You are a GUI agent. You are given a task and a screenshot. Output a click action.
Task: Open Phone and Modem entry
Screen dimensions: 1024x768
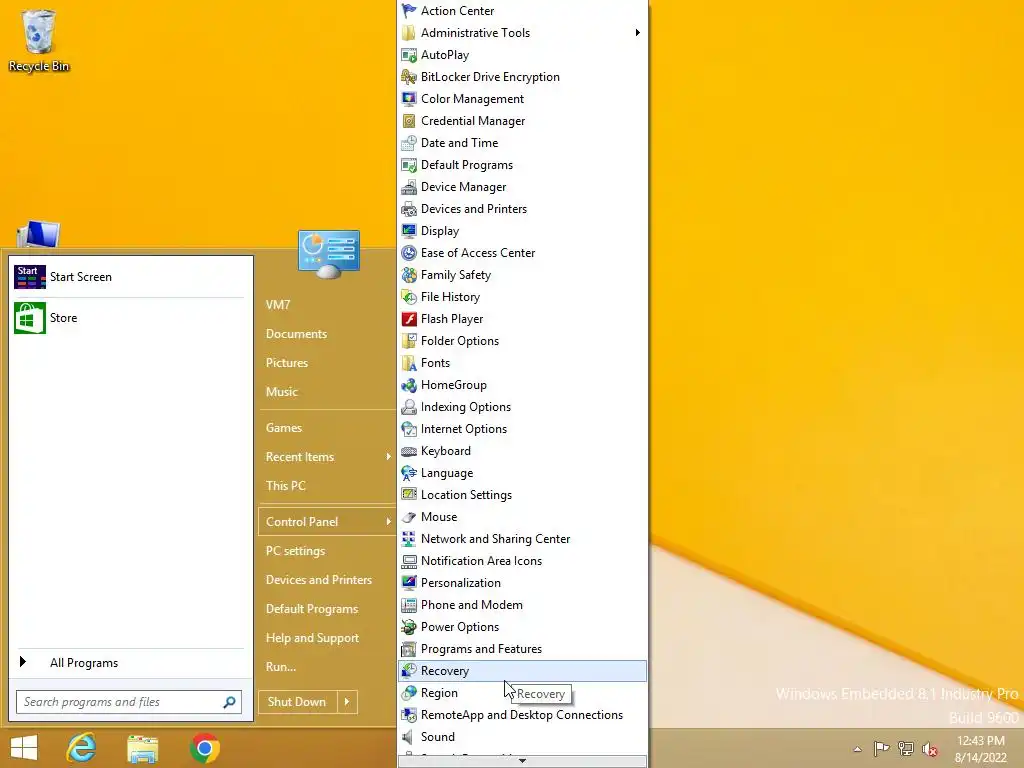click(x=522, y=605)
